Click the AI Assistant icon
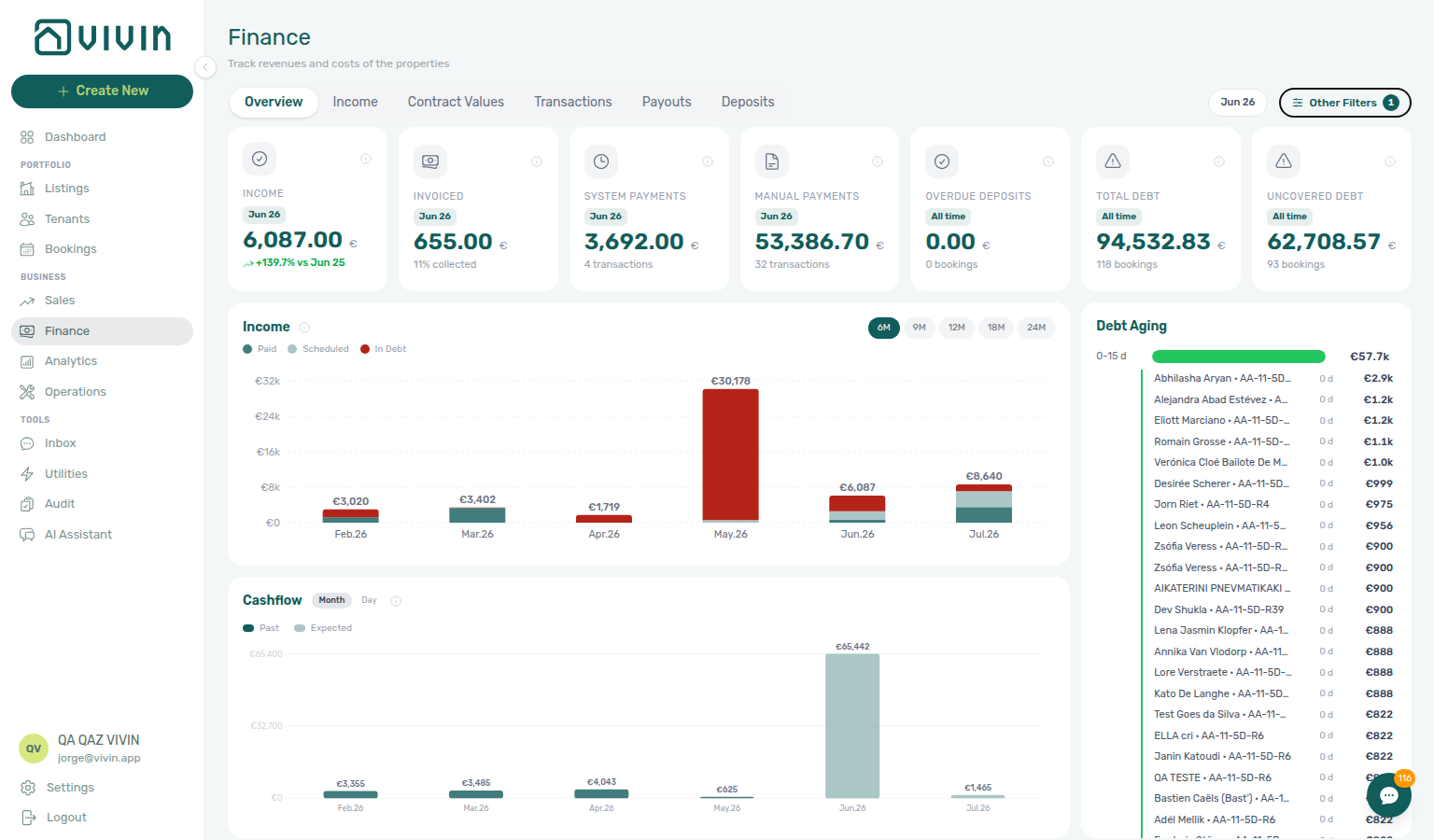 (x=27, y=535)
